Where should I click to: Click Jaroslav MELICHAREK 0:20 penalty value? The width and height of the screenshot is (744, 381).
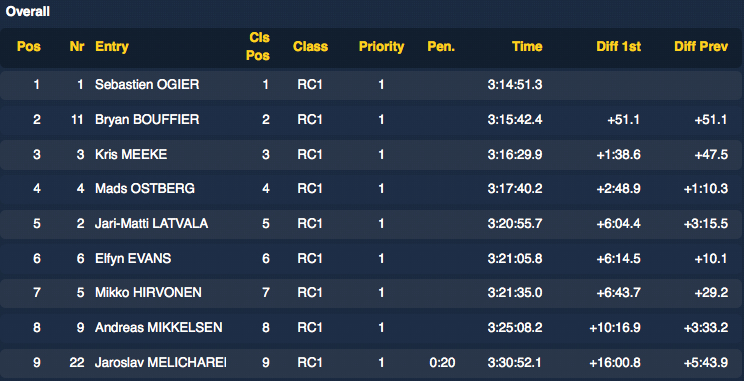442,363
